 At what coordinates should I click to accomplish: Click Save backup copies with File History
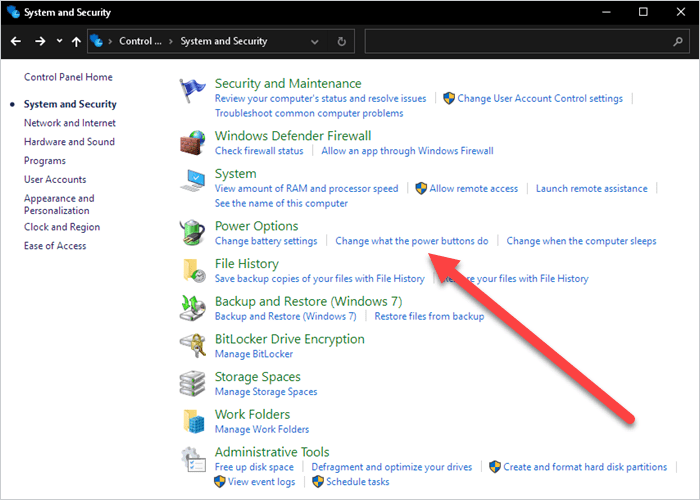tap(319, 279)
